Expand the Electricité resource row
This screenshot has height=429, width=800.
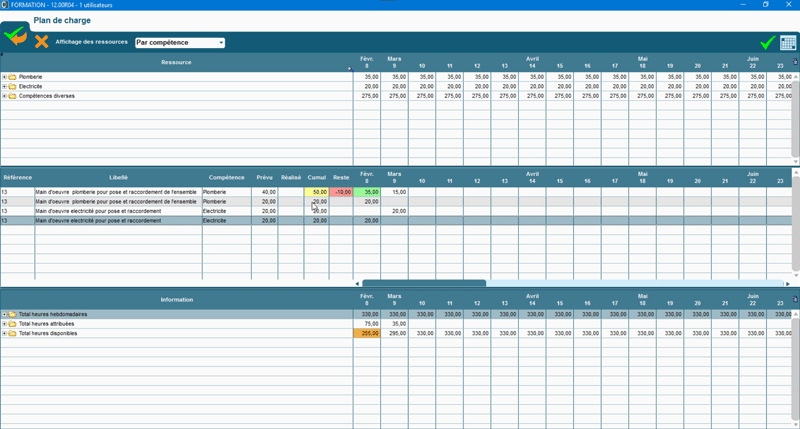4,87
